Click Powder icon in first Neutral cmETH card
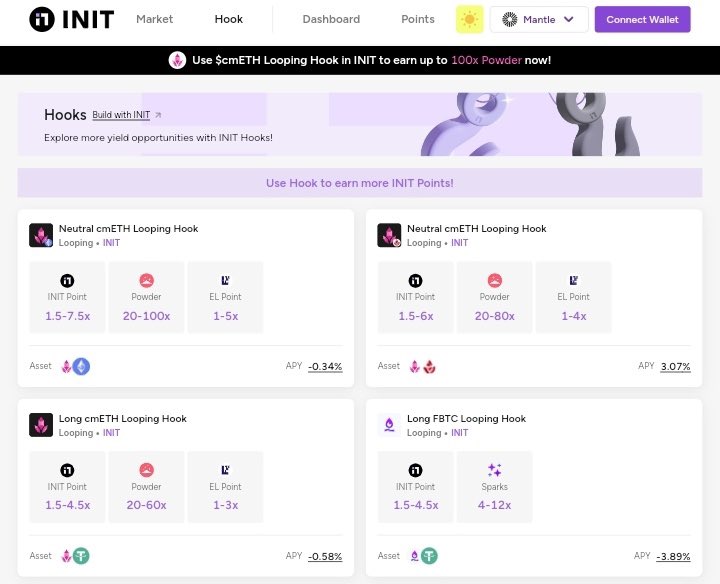 pos(147,281)
